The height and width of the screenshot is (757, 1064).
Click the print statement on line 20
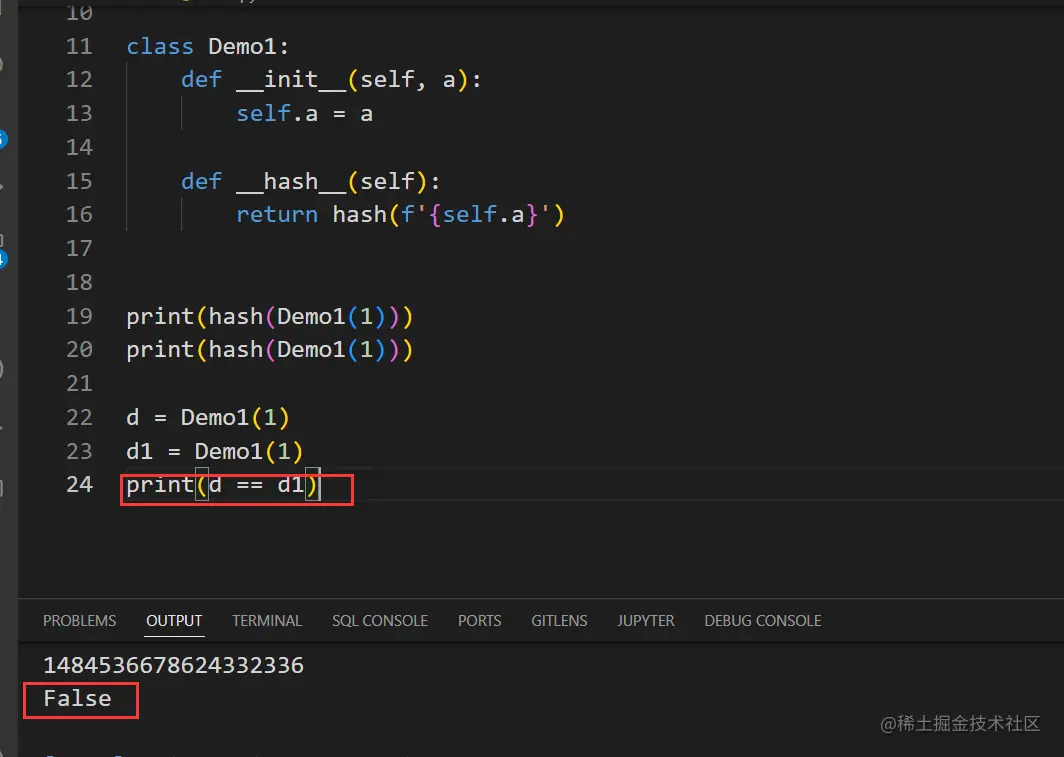269,349
